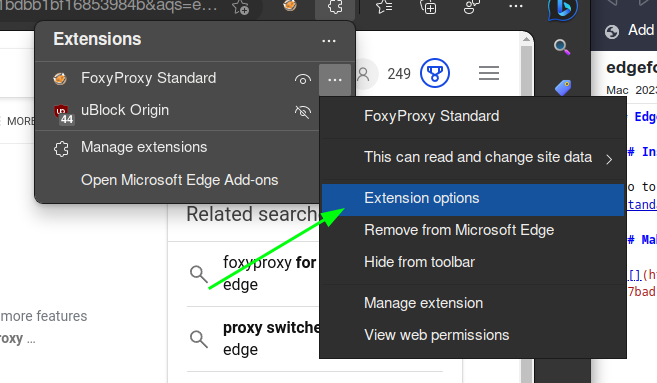Click the page scrollbar up arrow
Image resolution: width=657 pixels, height=383 pixels.
527,39
